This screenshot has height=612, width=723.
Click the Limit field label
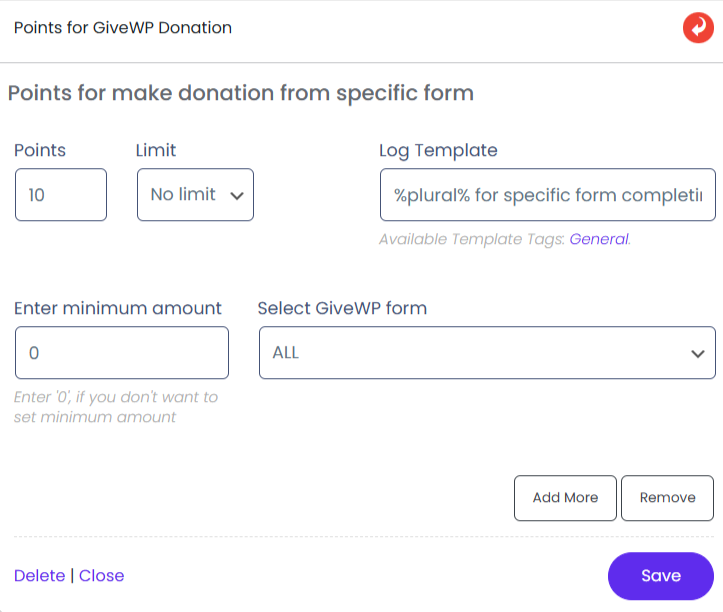(x=156, y=150)
